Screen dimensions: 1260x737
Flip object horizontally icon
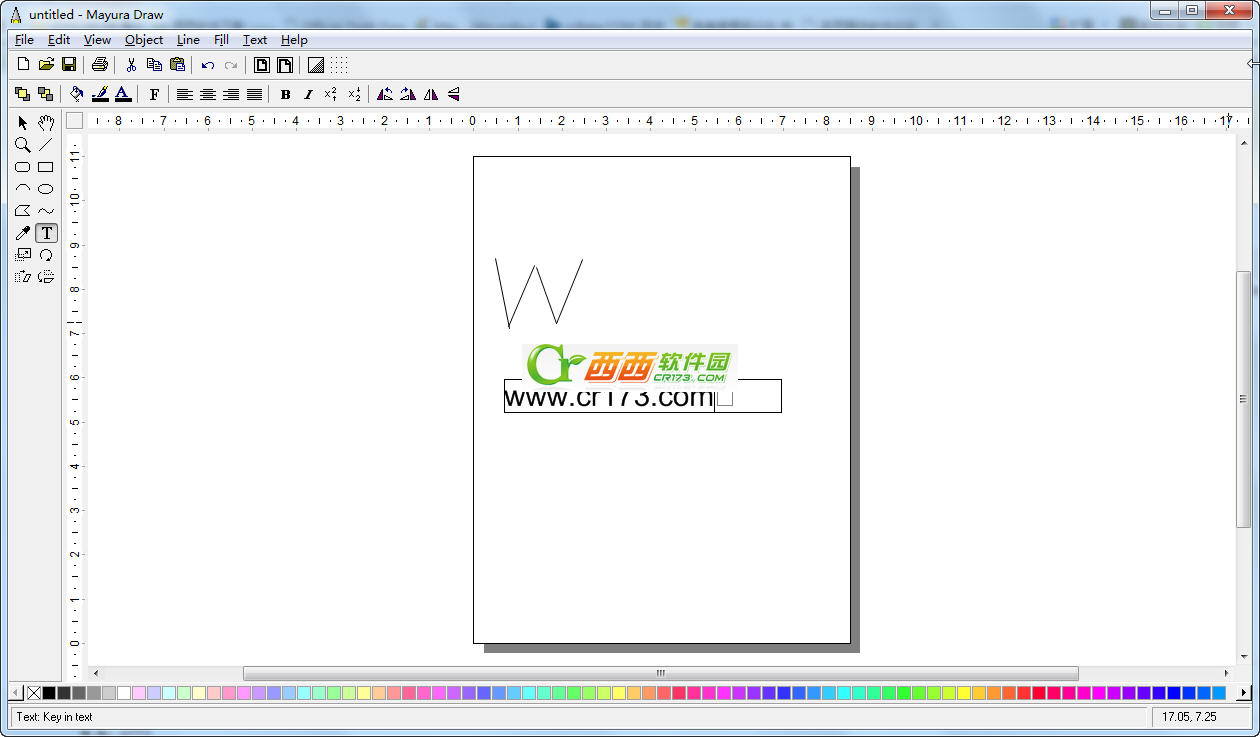431,94
